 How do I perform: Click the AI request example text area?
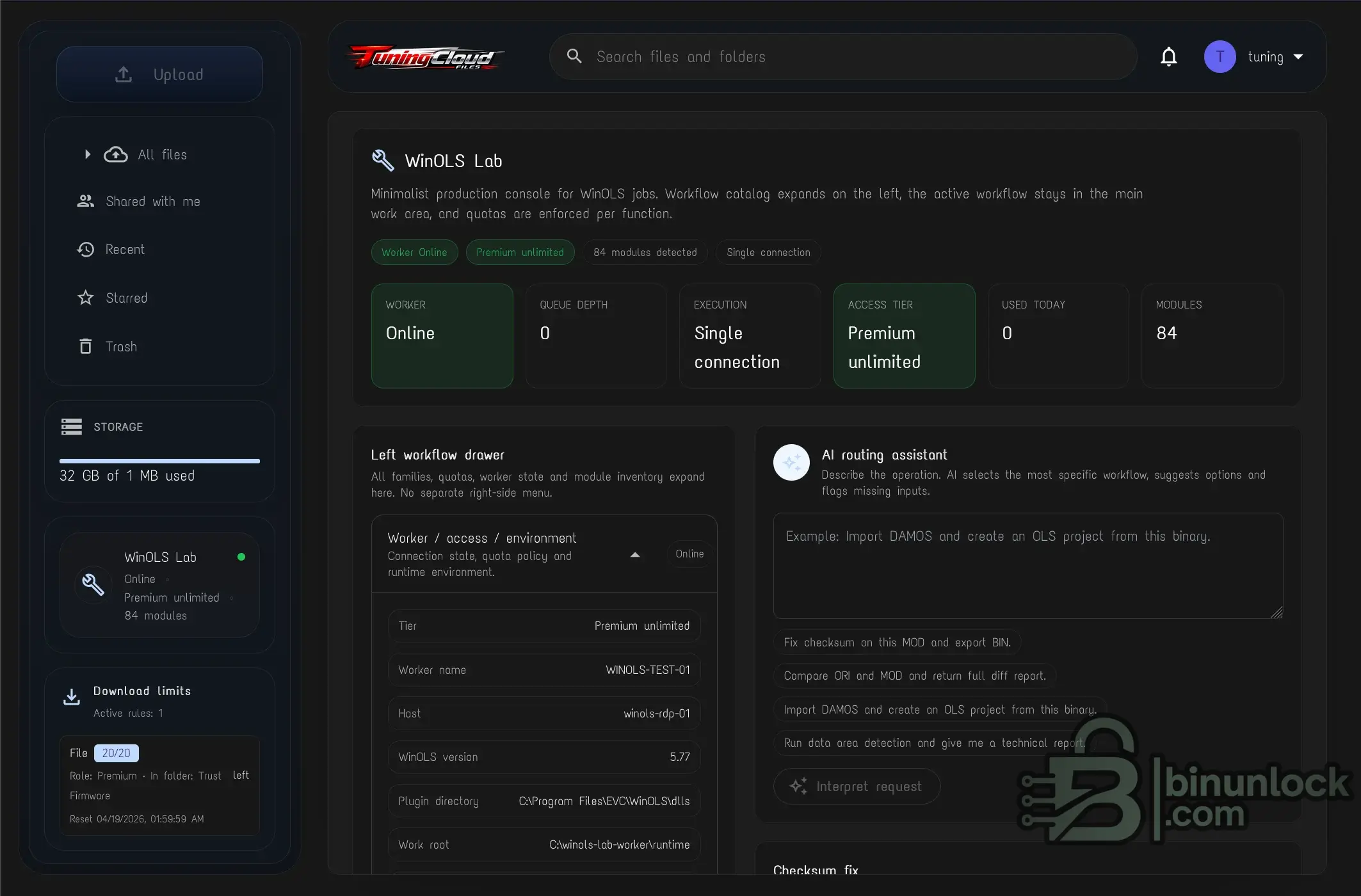tap(1027, 566)
